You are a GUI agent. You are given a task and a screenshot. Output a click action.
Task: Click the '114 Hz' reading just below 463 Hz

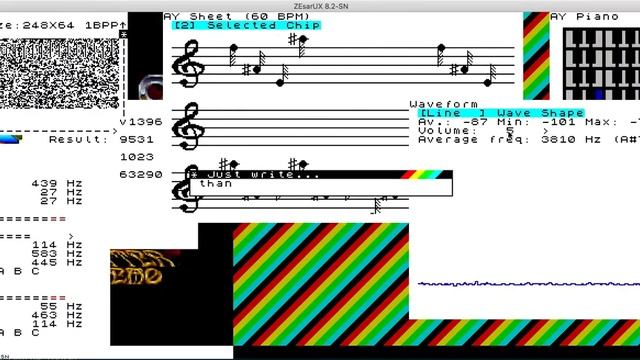[x=57, y=324]
